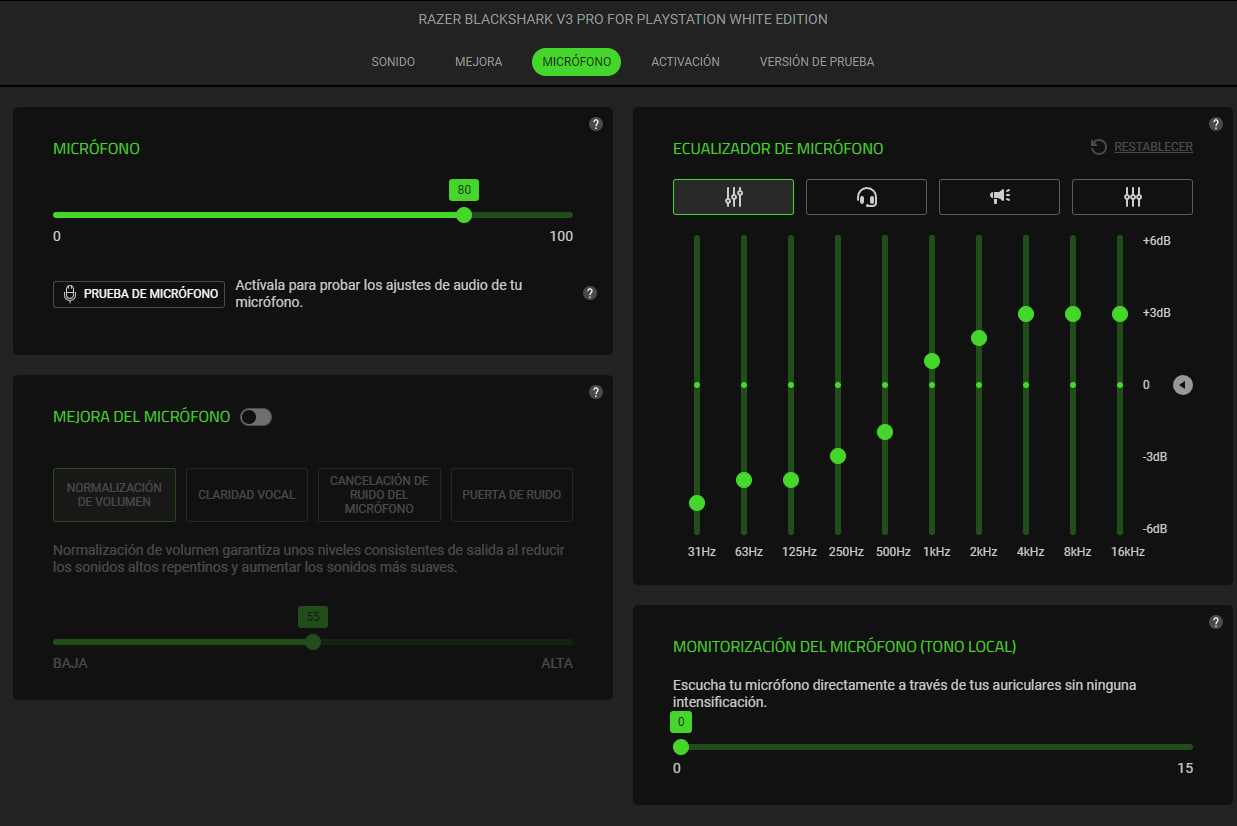Screen dimensions: 1237x826
Task: Open help for Mejora del Micrófono panel
Action: tap(596, 392)
